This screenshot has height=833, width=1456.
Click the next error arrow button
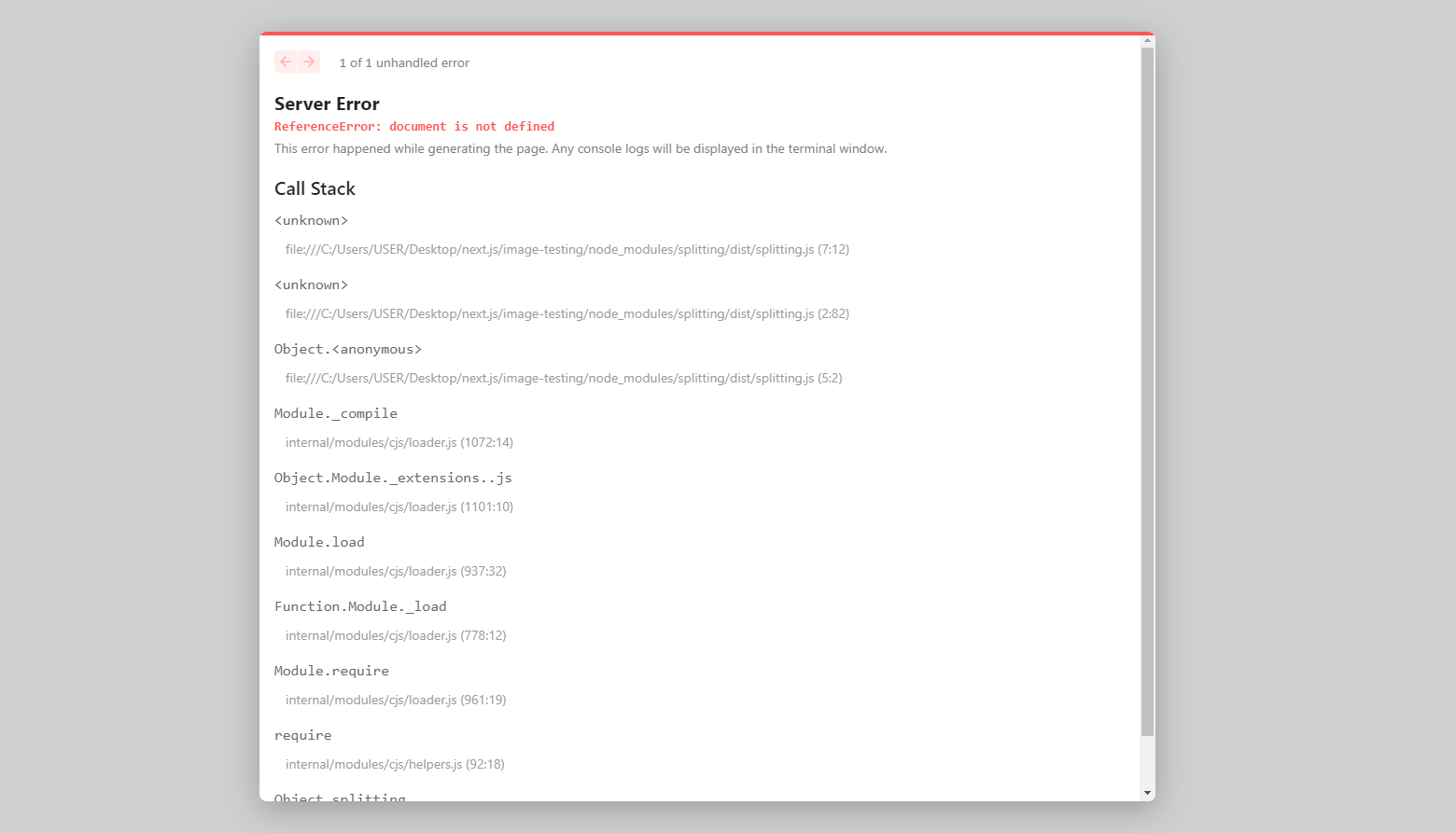309,62
